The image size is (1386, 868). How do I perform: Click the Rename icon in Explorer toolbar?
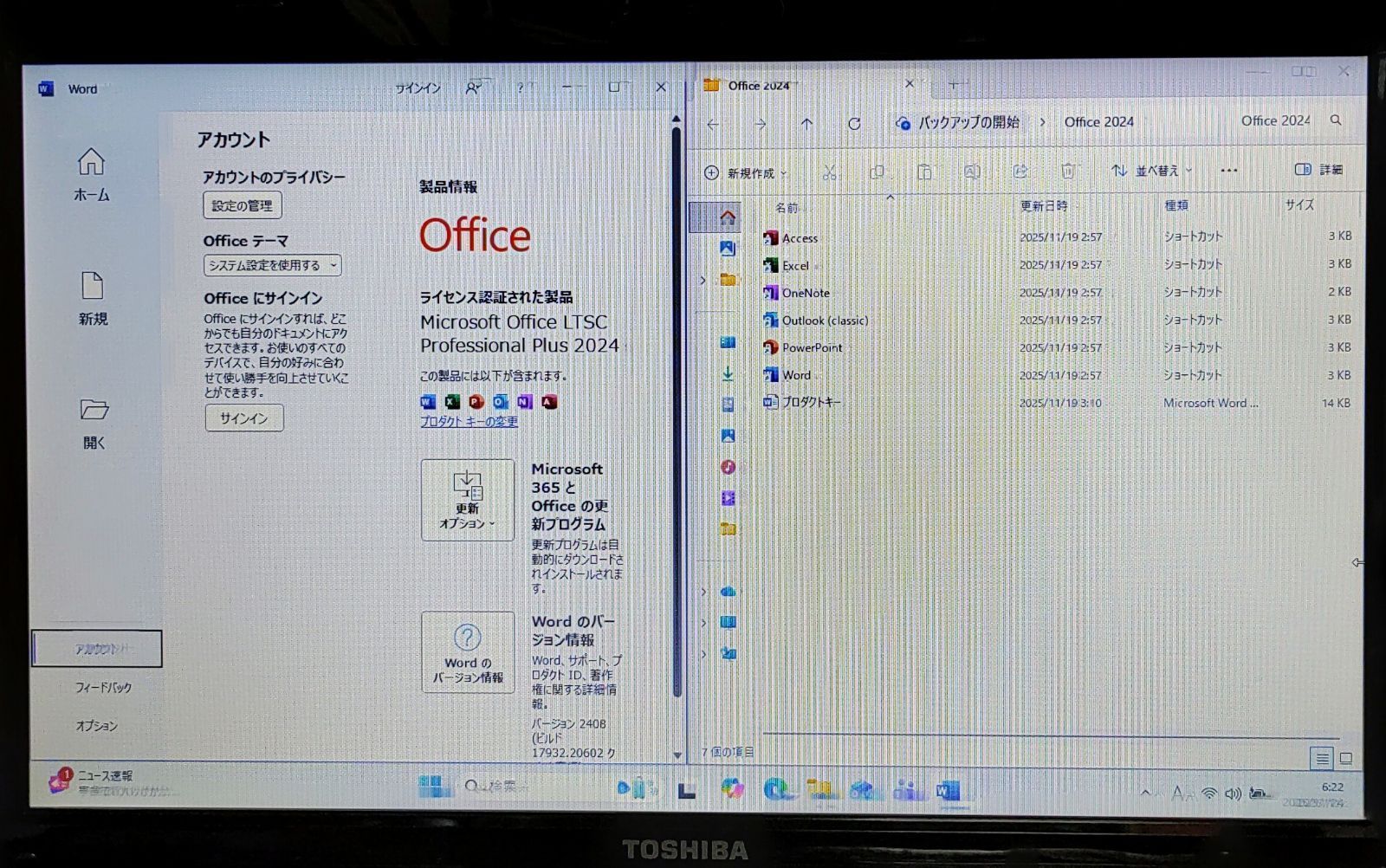[972, 172]
